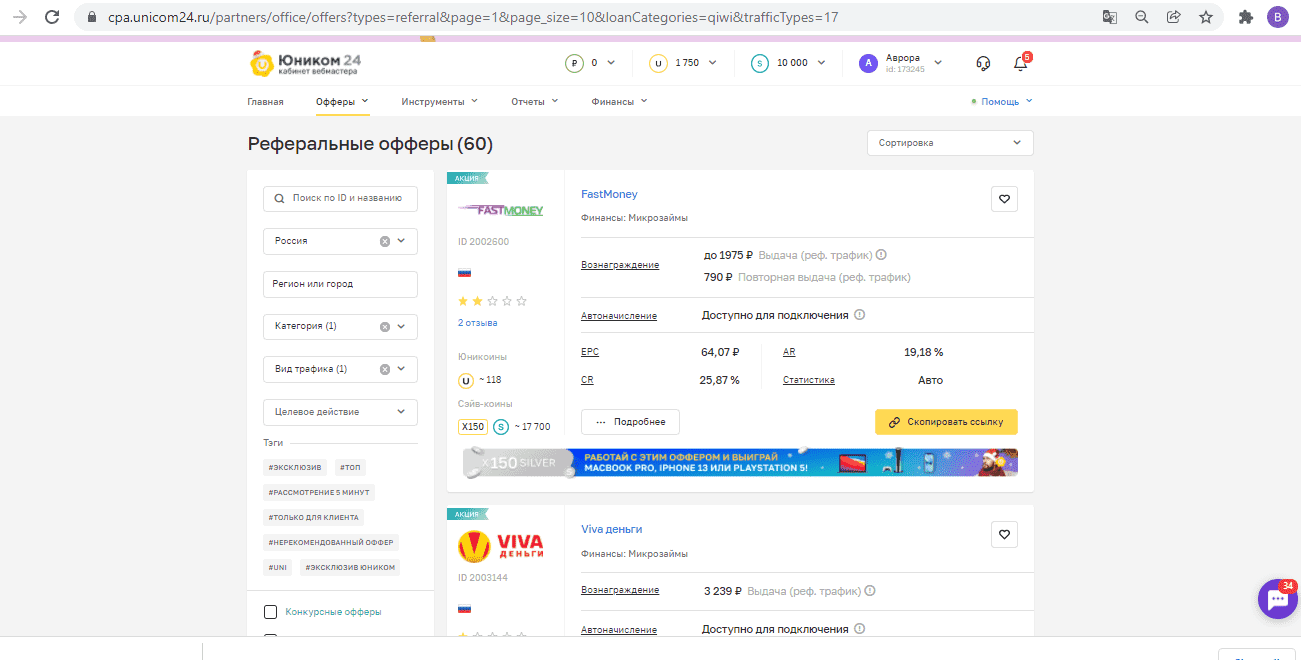This screenshot has height=660, width=1301.
Task: Click the Регион или город field
Action: pos(340,284)
